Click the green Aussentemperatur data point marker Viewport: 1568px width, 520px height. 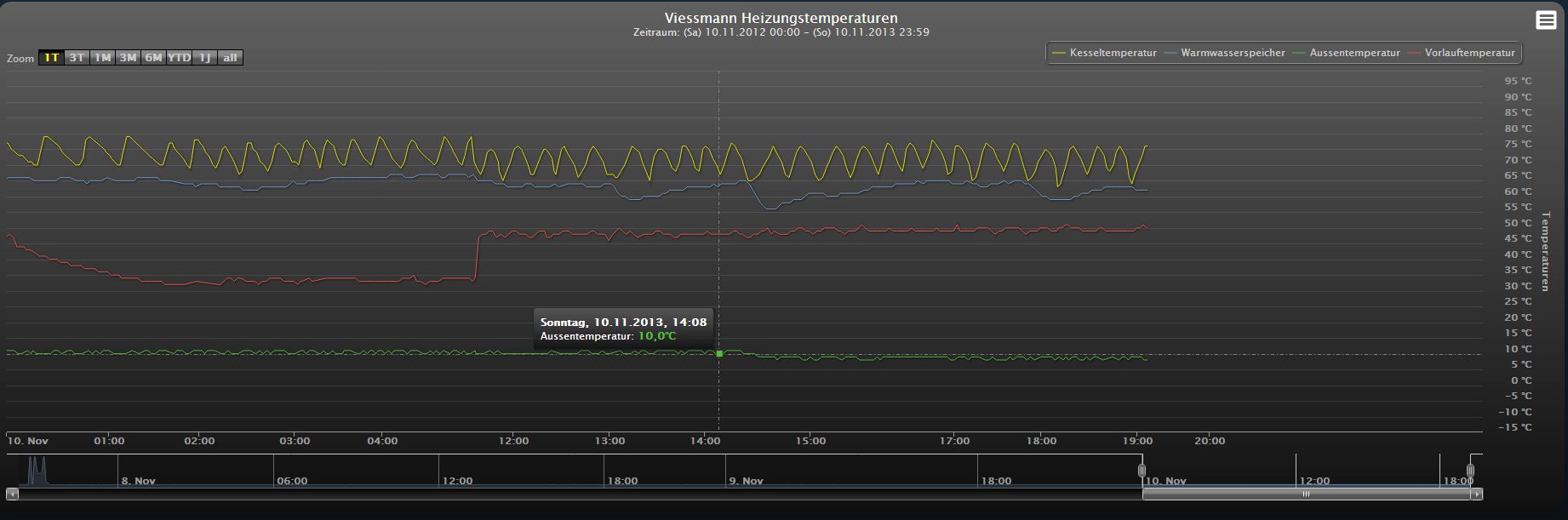tap(719, 352)
